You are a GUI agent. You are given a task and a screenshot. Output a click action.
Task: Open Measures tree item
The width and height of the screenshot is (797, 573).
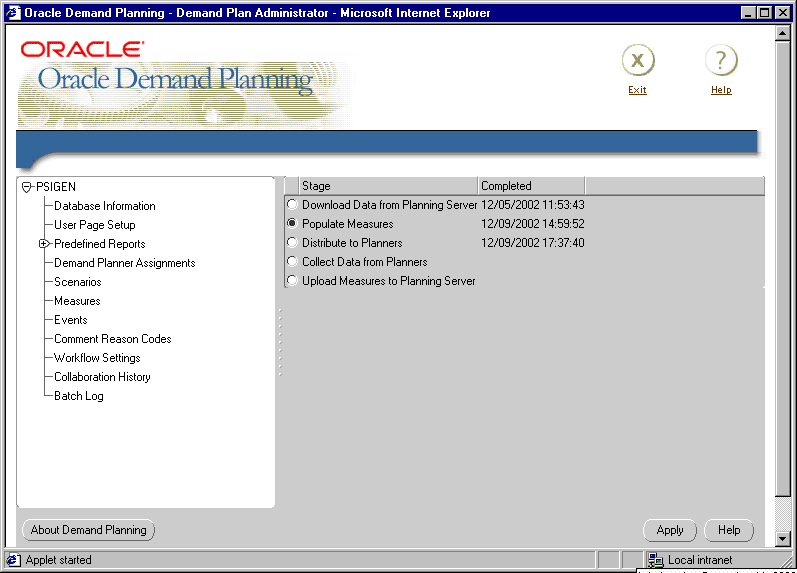coord(77,301)
